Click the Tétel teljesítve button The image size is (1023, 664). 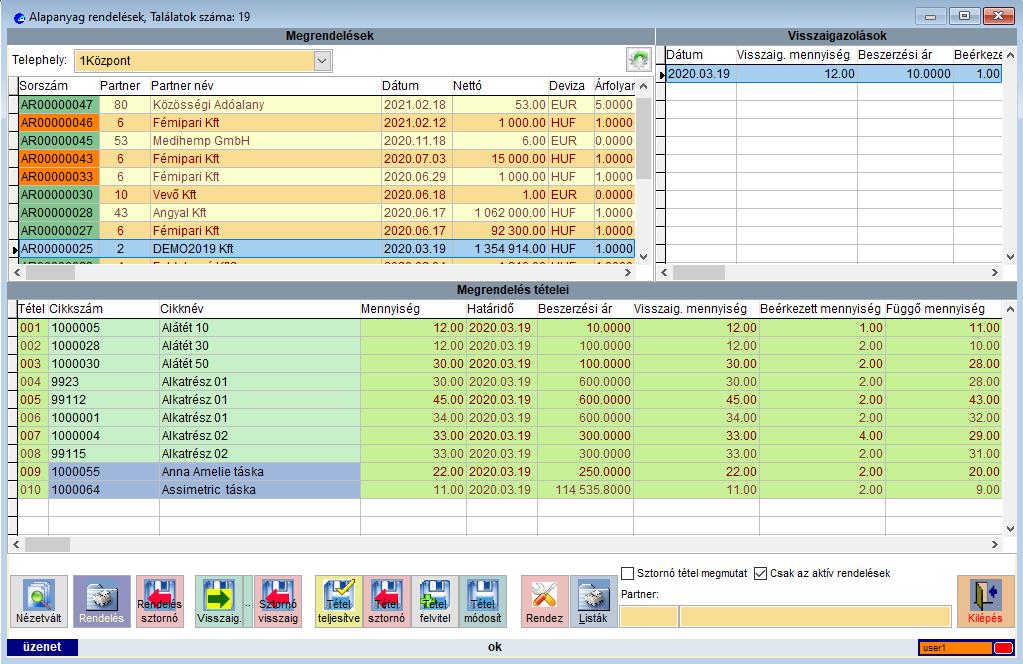pos(339,601)
